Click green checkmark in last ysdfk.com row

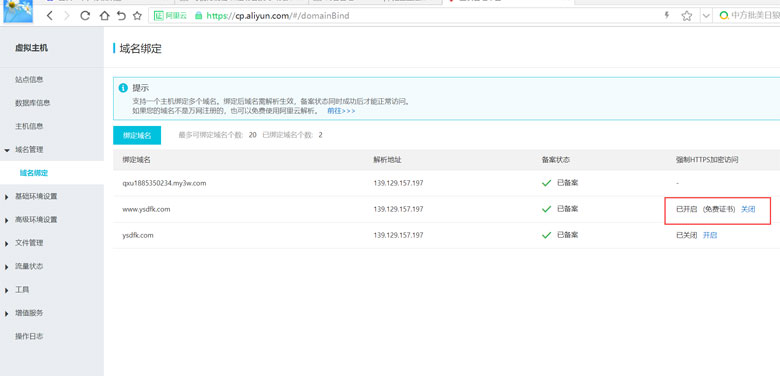coord(547,235)
